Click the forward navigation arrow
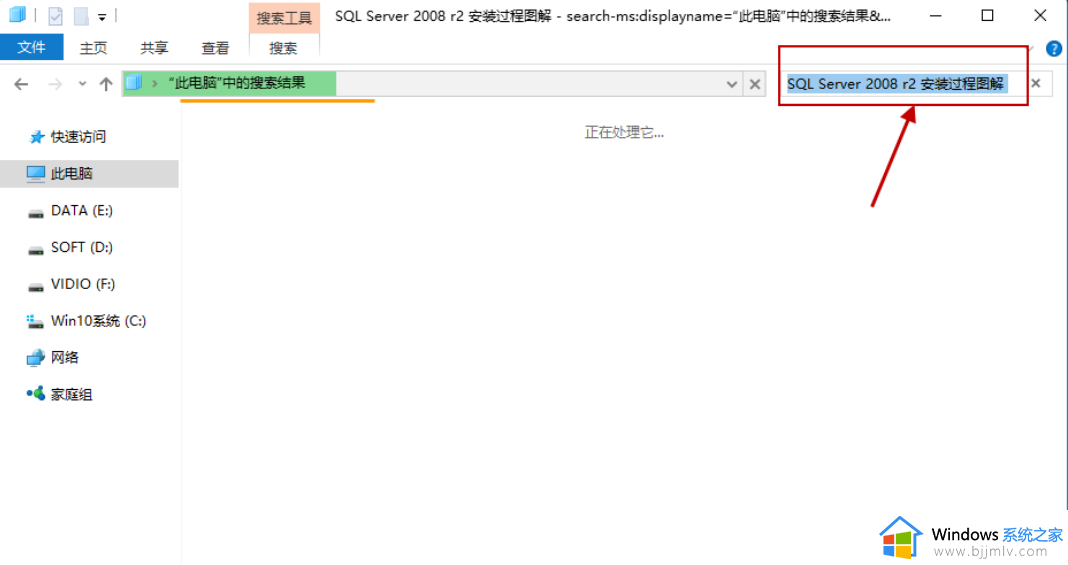 (55, 84)
